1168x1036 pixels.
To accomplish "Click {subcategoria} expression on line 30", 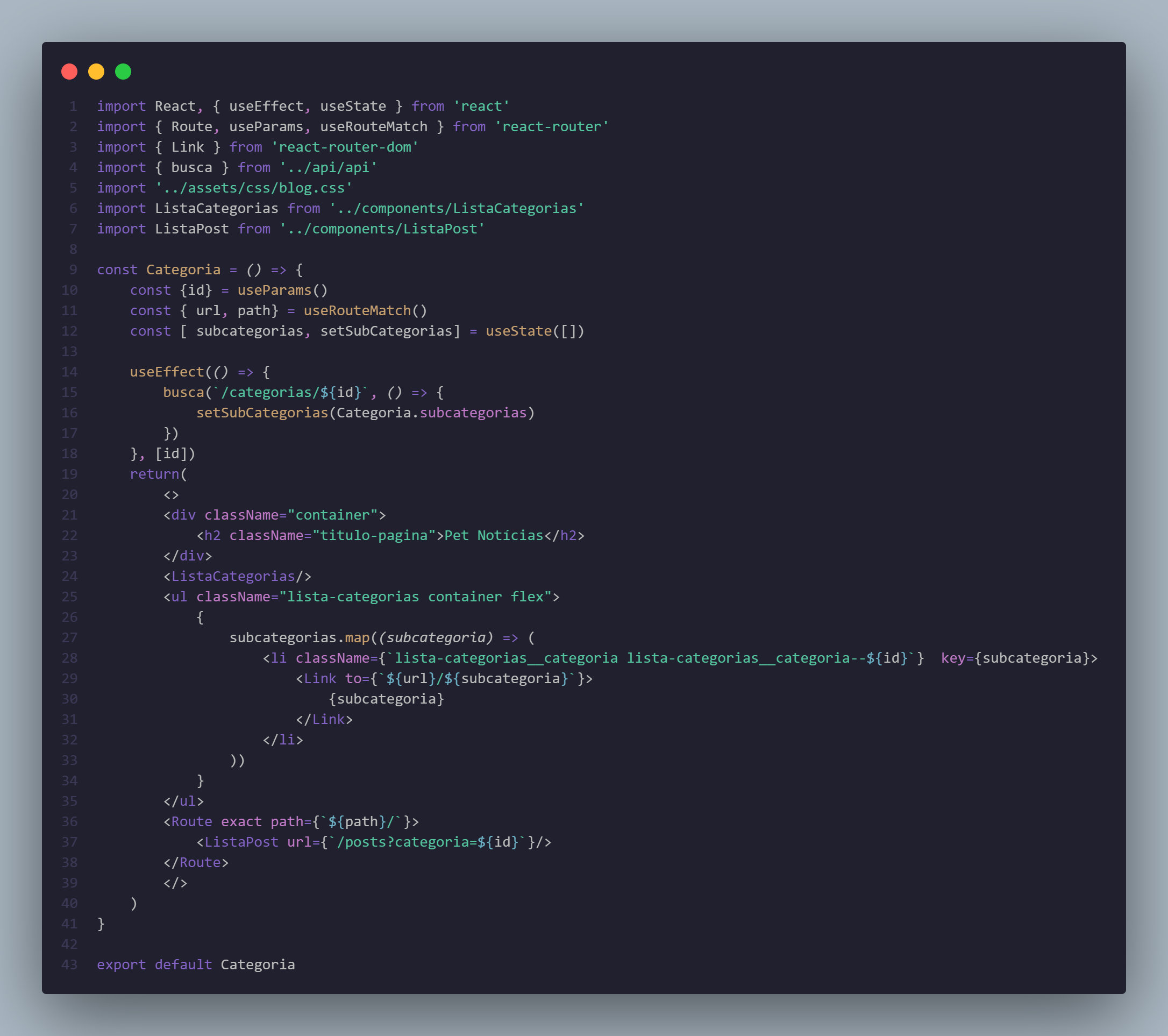I will point(386,699).
